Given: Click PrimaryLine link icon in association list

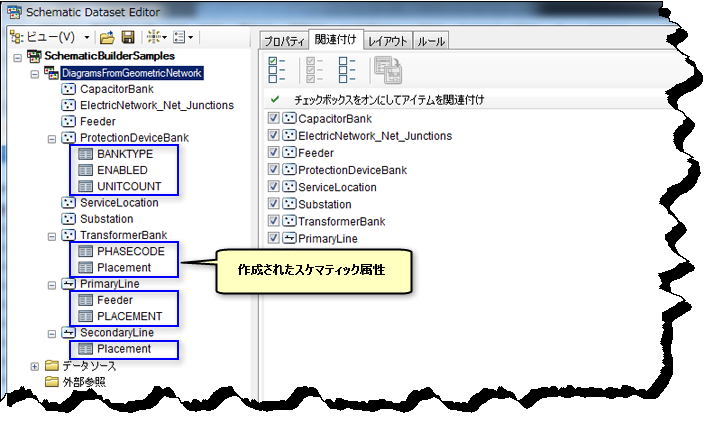Looking at the screenshot, I should click(289, 238).
